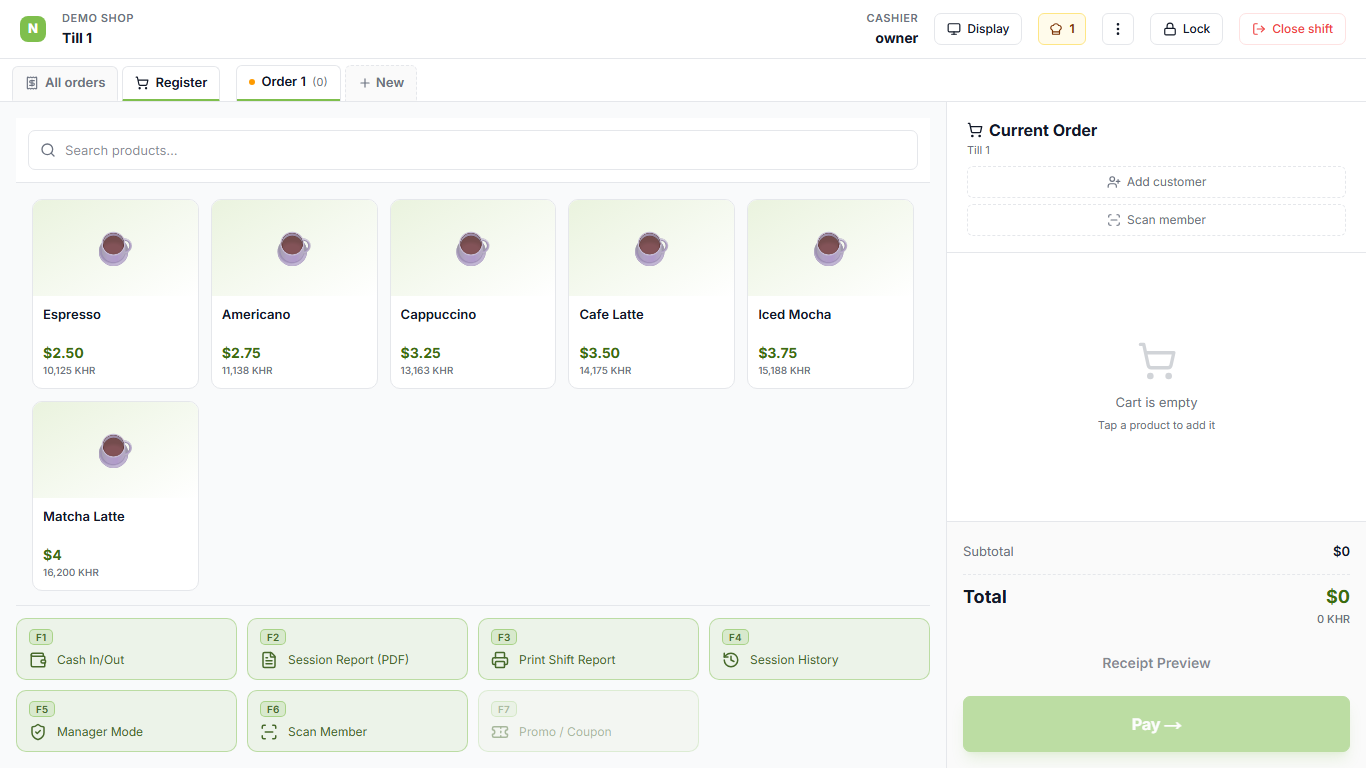This screenshot has width=1366, height=768.
Task: Focus the Search products field
Action: click(473, 150)
